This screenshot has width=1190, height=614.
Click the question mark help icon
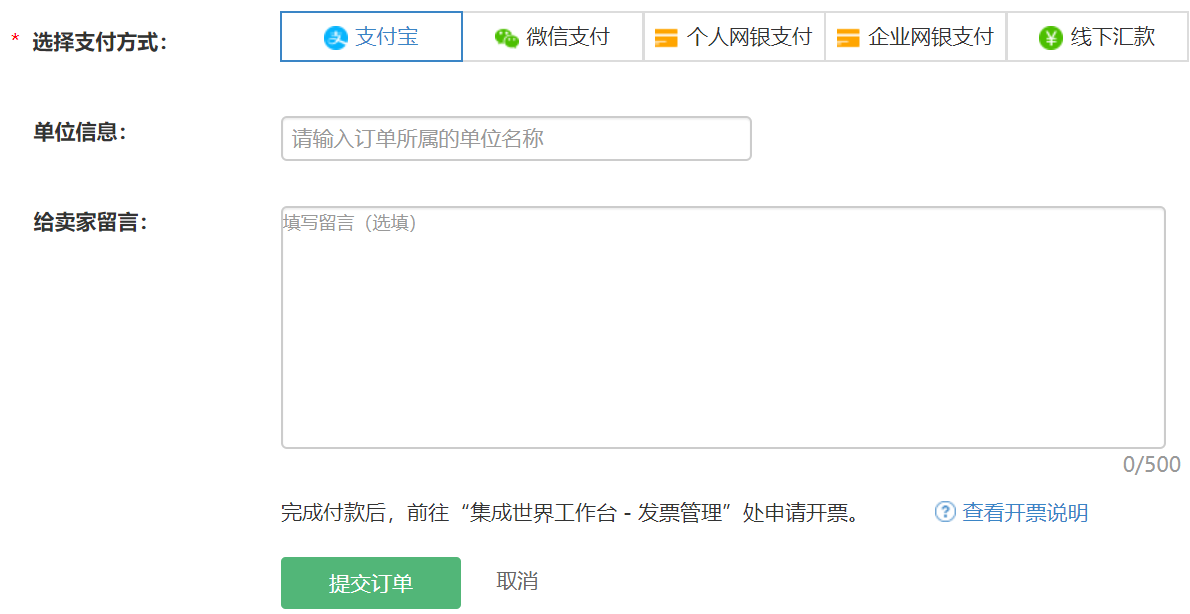[x=945, y=512]
